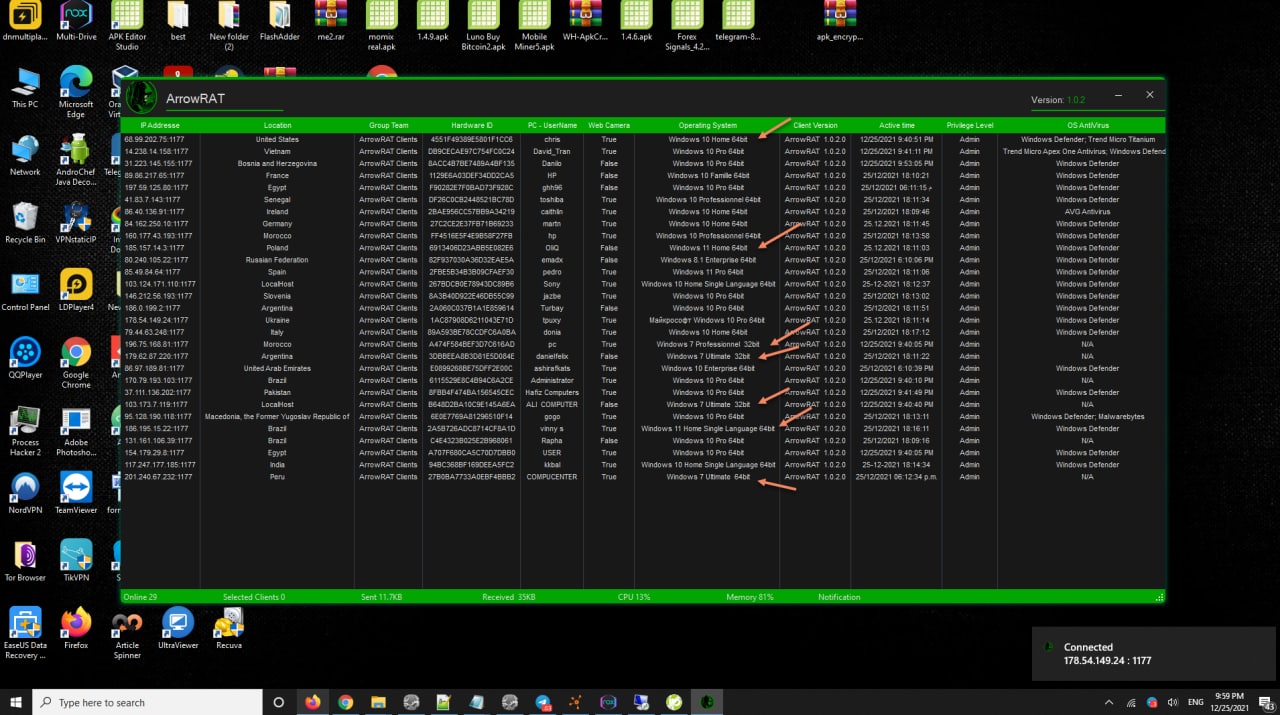
Task: Open Process Hacker 2 desktop shortcut
Action: coord(25,433)
